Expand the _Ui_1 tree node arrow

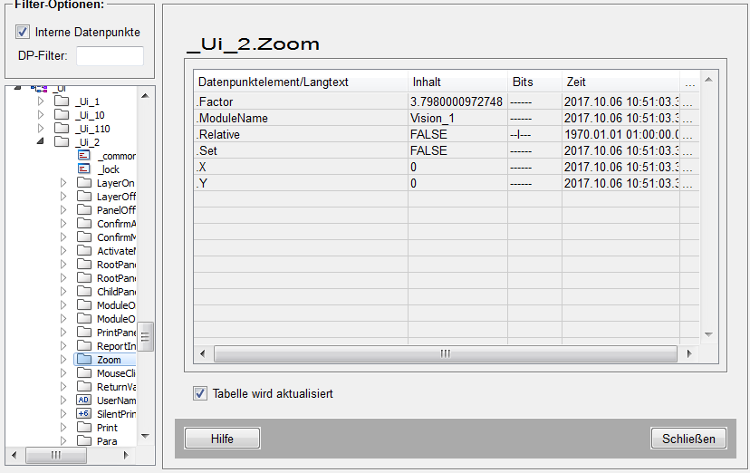click(x=41, y=101)
